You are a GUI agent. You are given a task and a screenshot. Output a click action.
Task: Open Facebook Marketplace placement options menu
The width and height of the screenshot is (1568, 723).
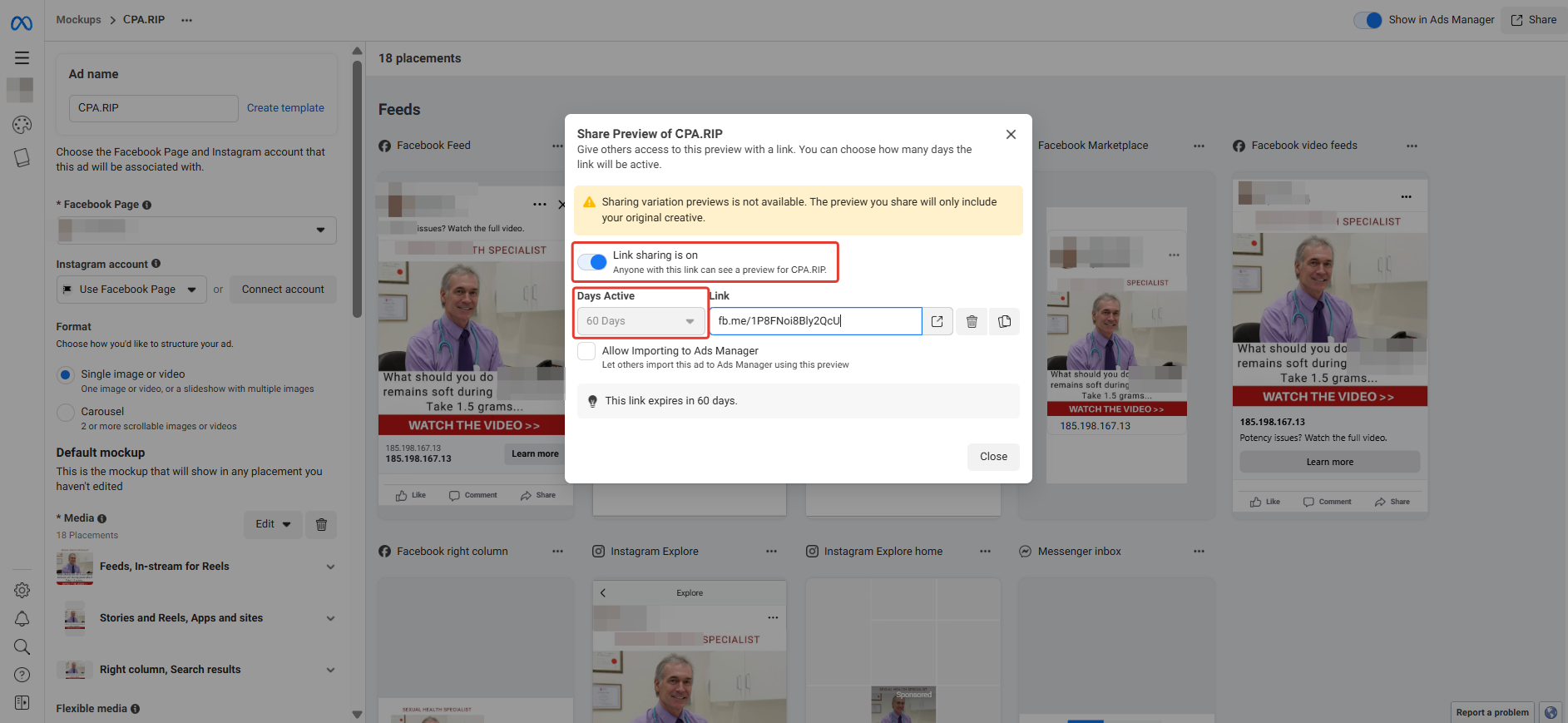coord(1199,146)
